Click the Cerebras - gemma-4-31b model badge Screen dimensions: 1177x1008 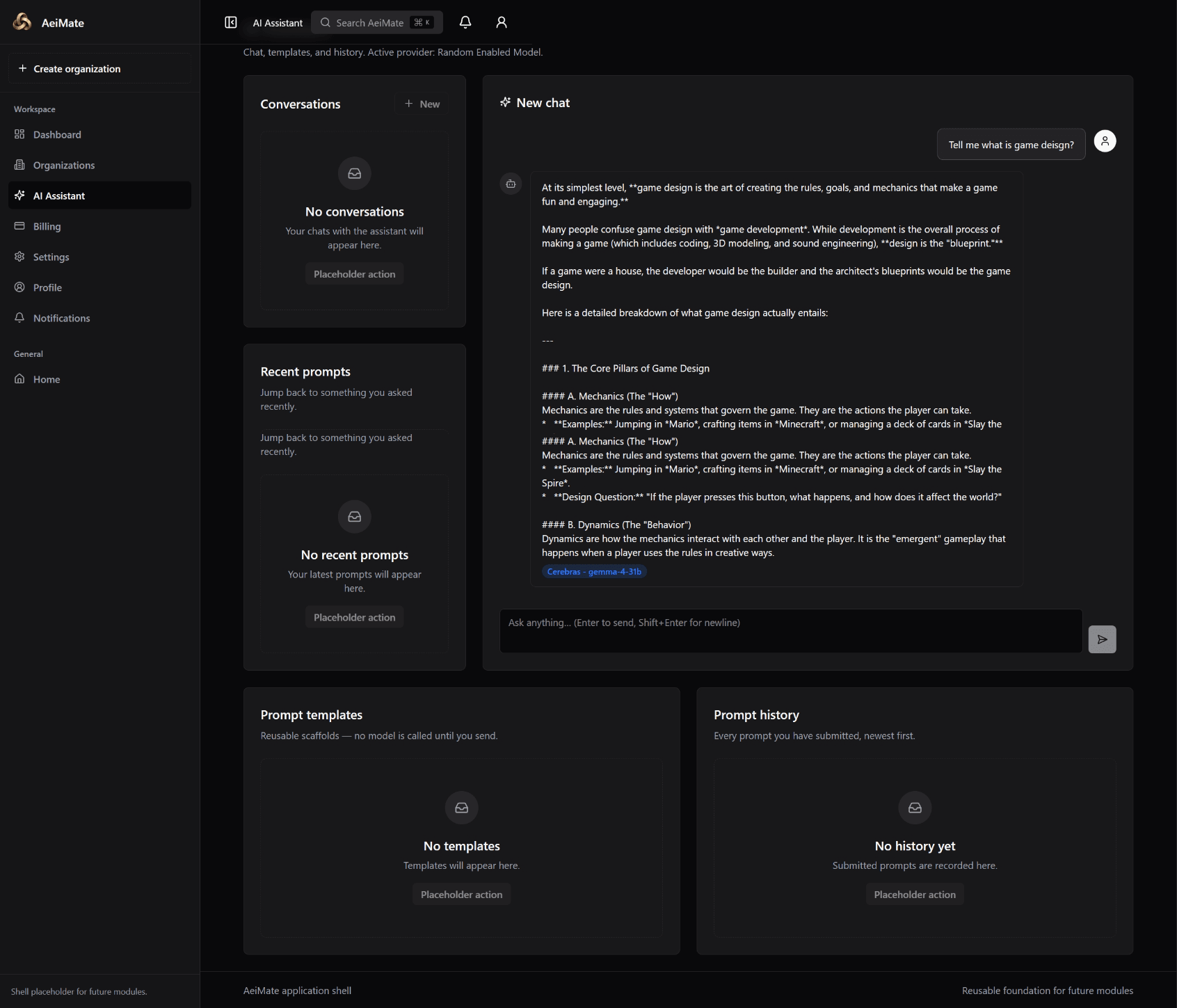click(x=594, y=572)
